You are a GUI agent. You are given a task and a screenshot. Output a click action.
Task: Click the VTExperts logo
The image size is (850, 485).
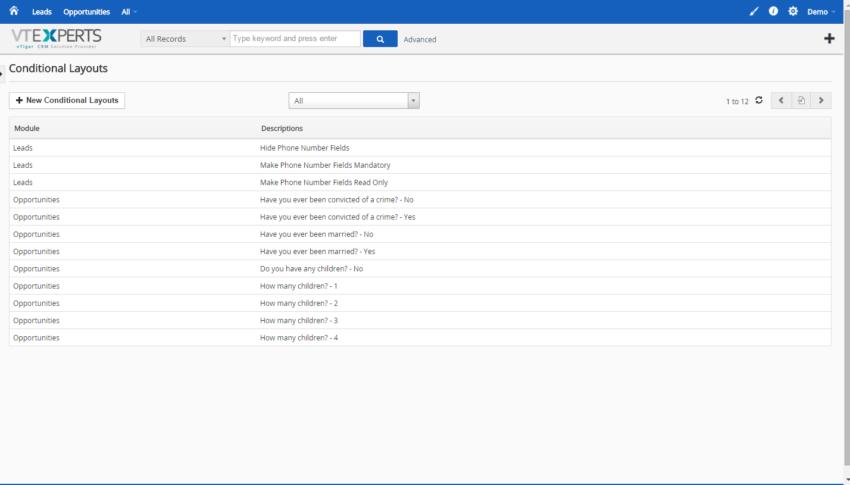click(x=56, y=38)
